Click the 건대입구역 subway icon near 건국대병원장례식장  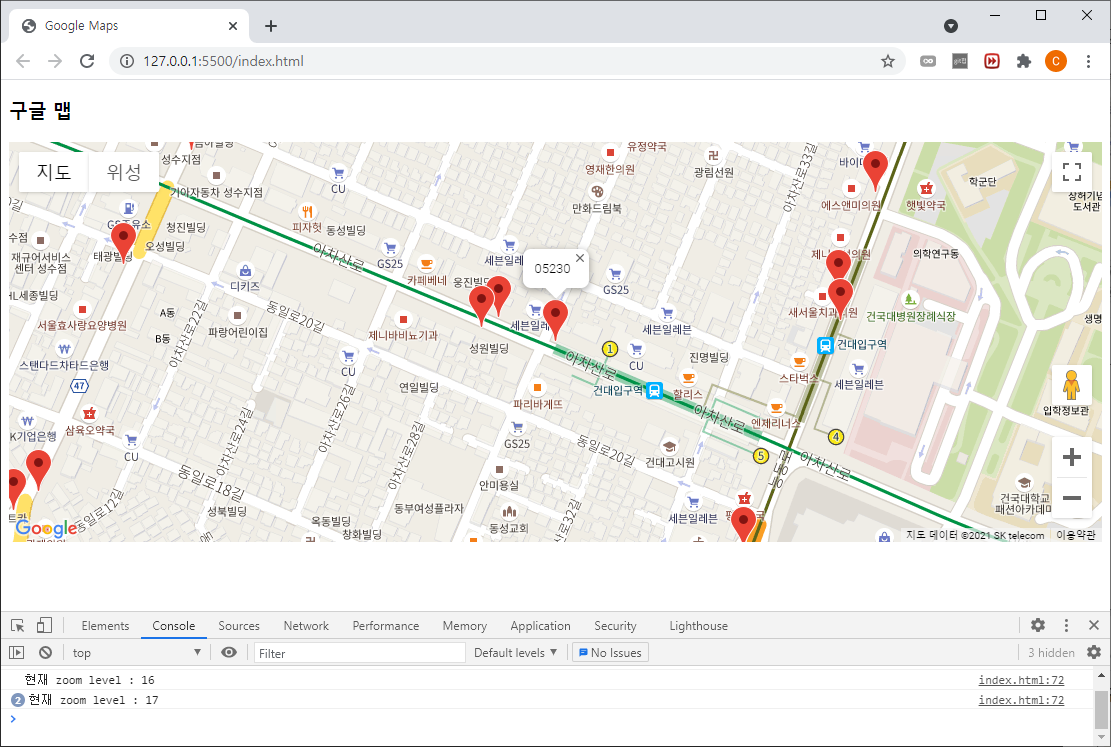(x=825, y=345)
